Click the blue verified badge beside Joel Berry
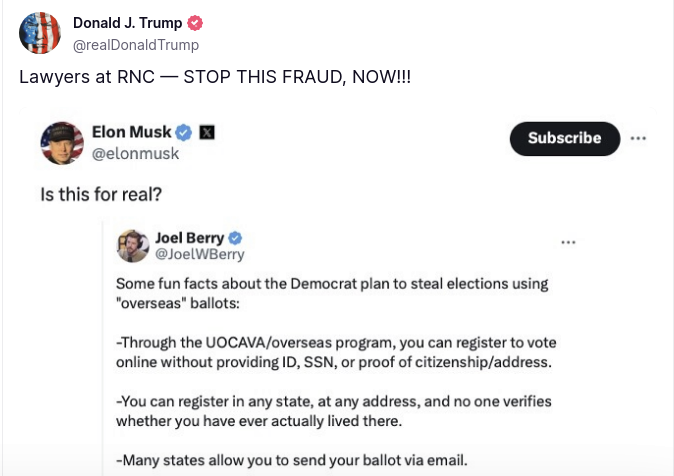The width and height of the screenshot is (674, 476). click(235, 238)
